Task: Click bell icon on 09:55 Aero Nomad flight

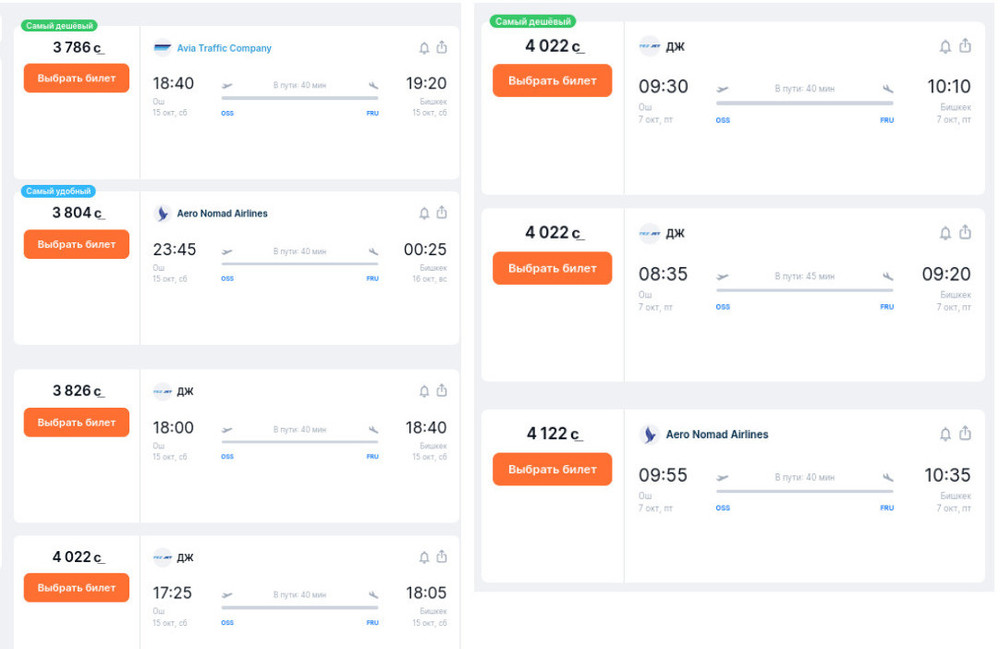Action: point(945,434)
